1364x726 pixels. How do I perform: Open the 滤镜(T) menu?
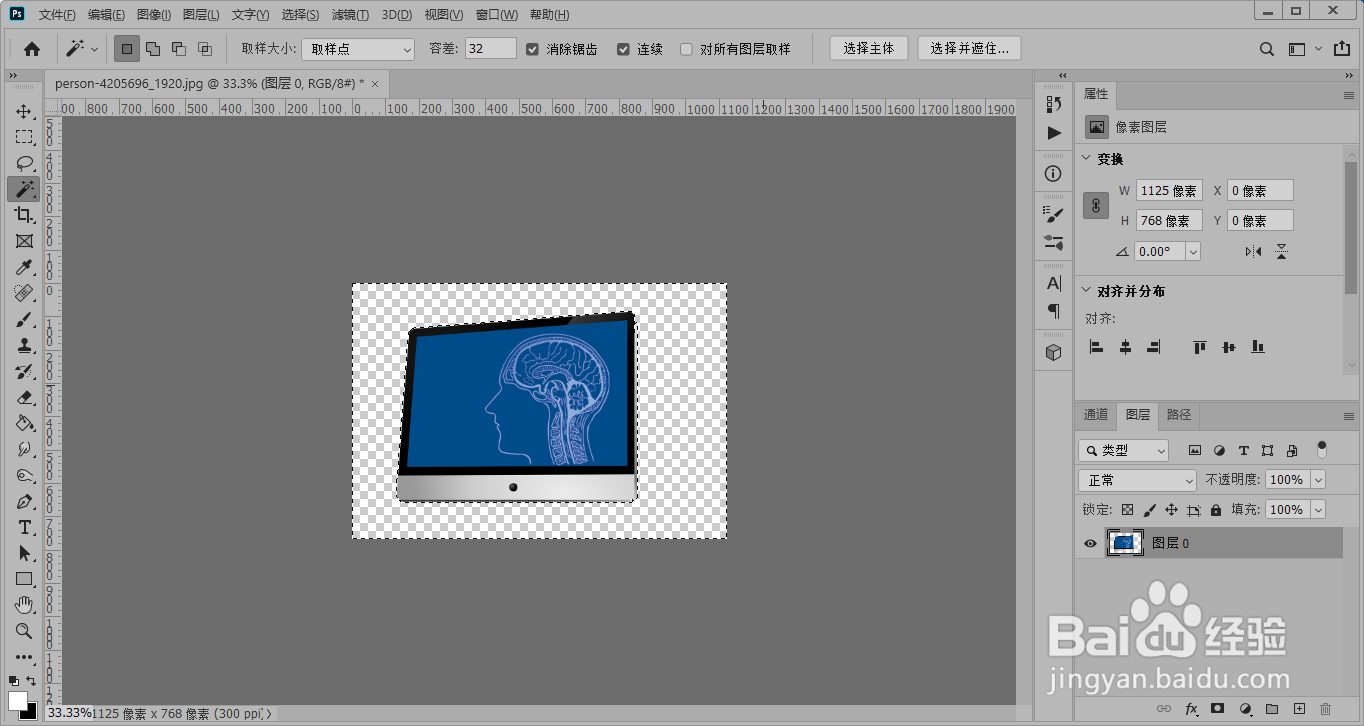tap(349, 15)
